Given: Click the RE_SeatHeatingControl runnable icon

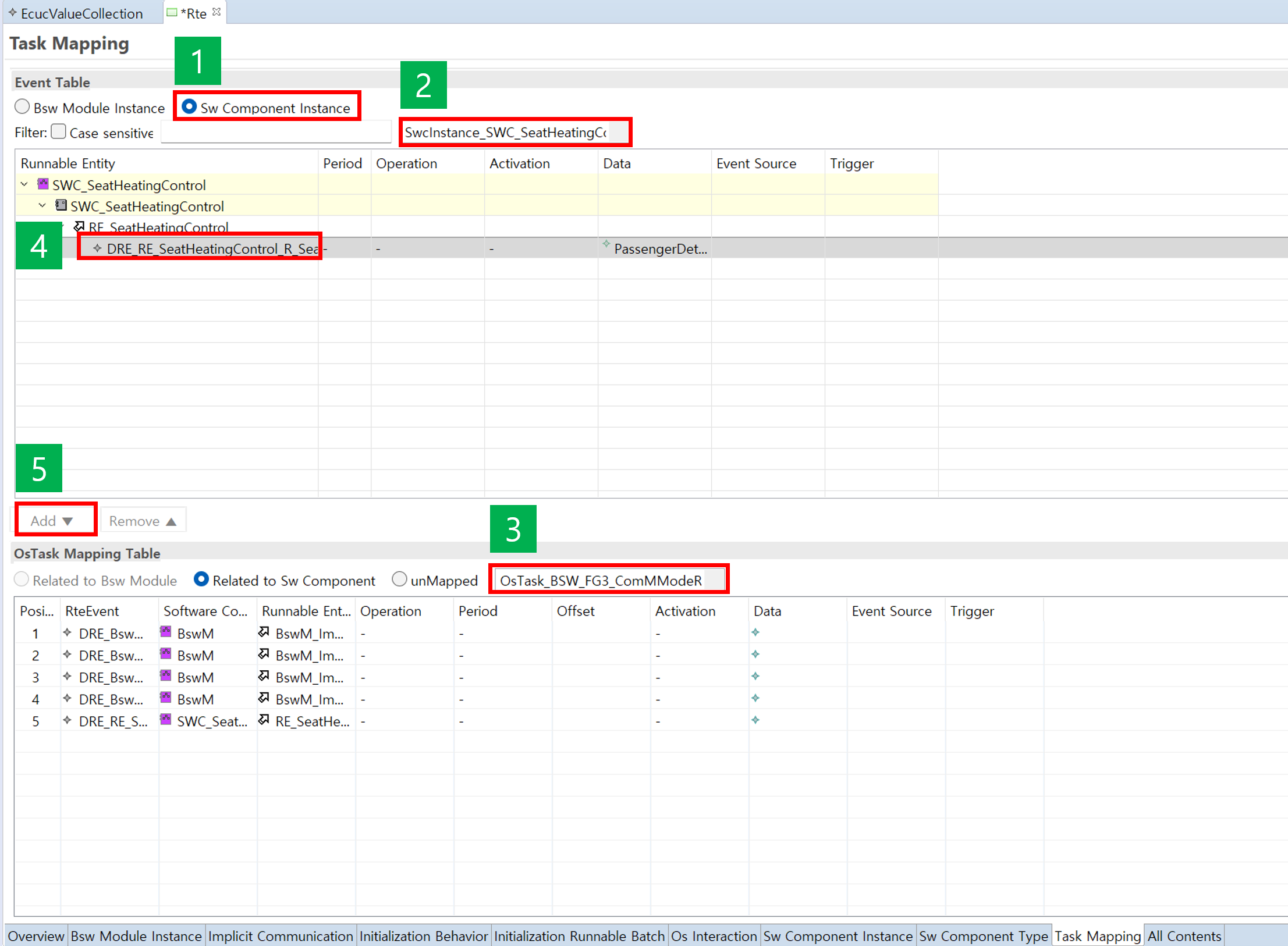Looking at the screenshot, I should point(79,227).
